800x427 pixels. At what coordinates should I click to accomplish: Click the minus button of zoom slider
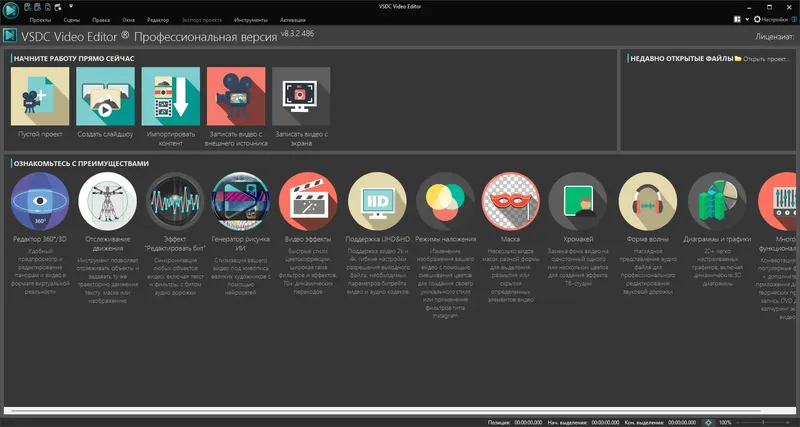(737, 422)
